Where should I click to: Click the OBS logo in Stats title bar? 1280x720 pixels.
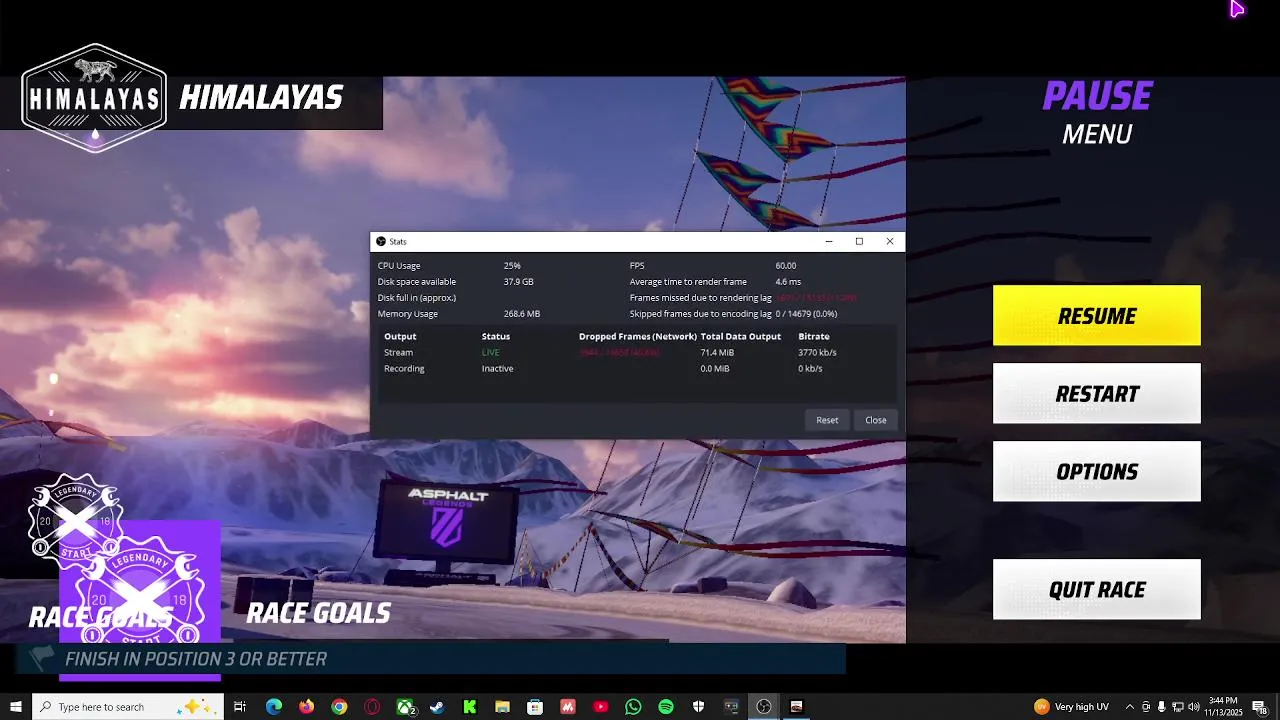pos(381,242)
